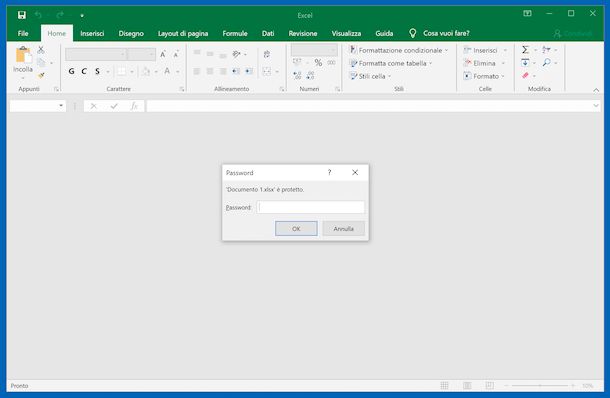Click the Format Painter brush icon

(41, 75)
